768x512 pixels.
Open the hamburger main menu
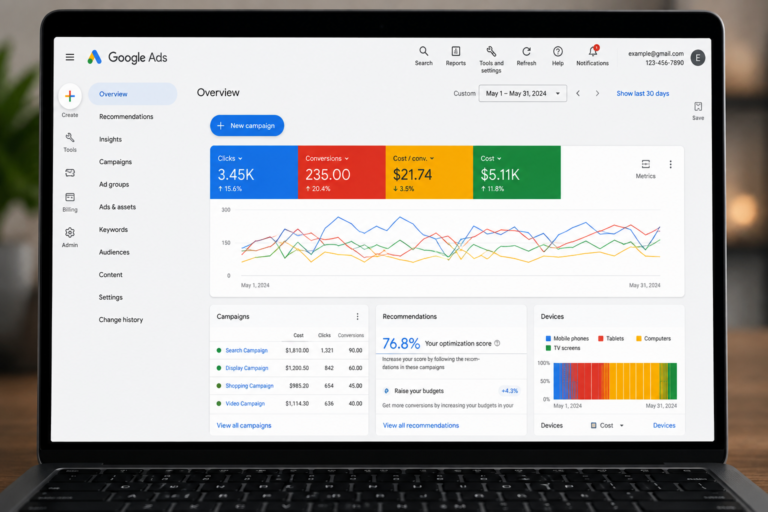70,57
